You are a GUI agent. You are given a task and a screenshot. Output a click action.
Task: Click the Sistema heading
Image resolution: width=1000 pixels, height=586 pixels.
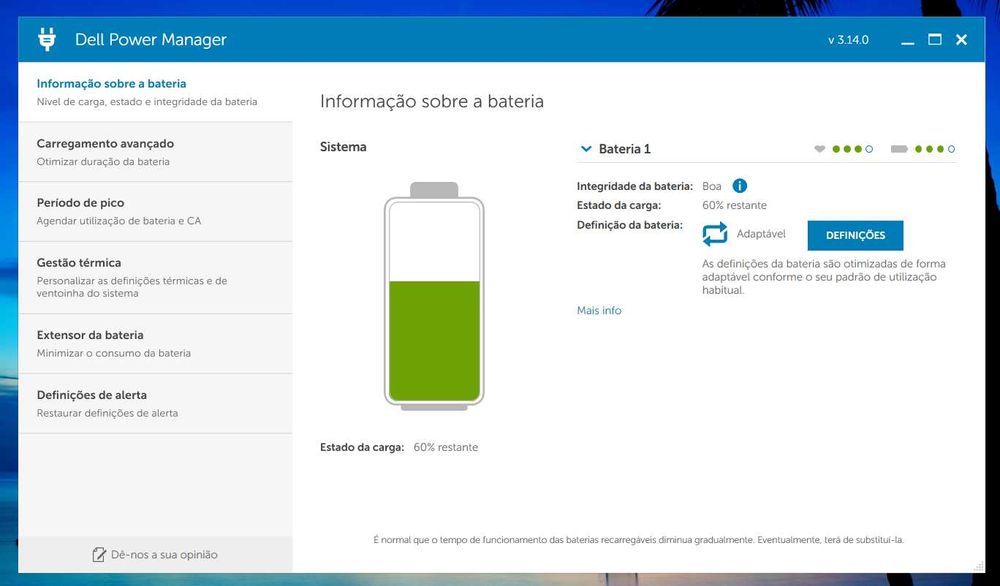coord(343,147)
